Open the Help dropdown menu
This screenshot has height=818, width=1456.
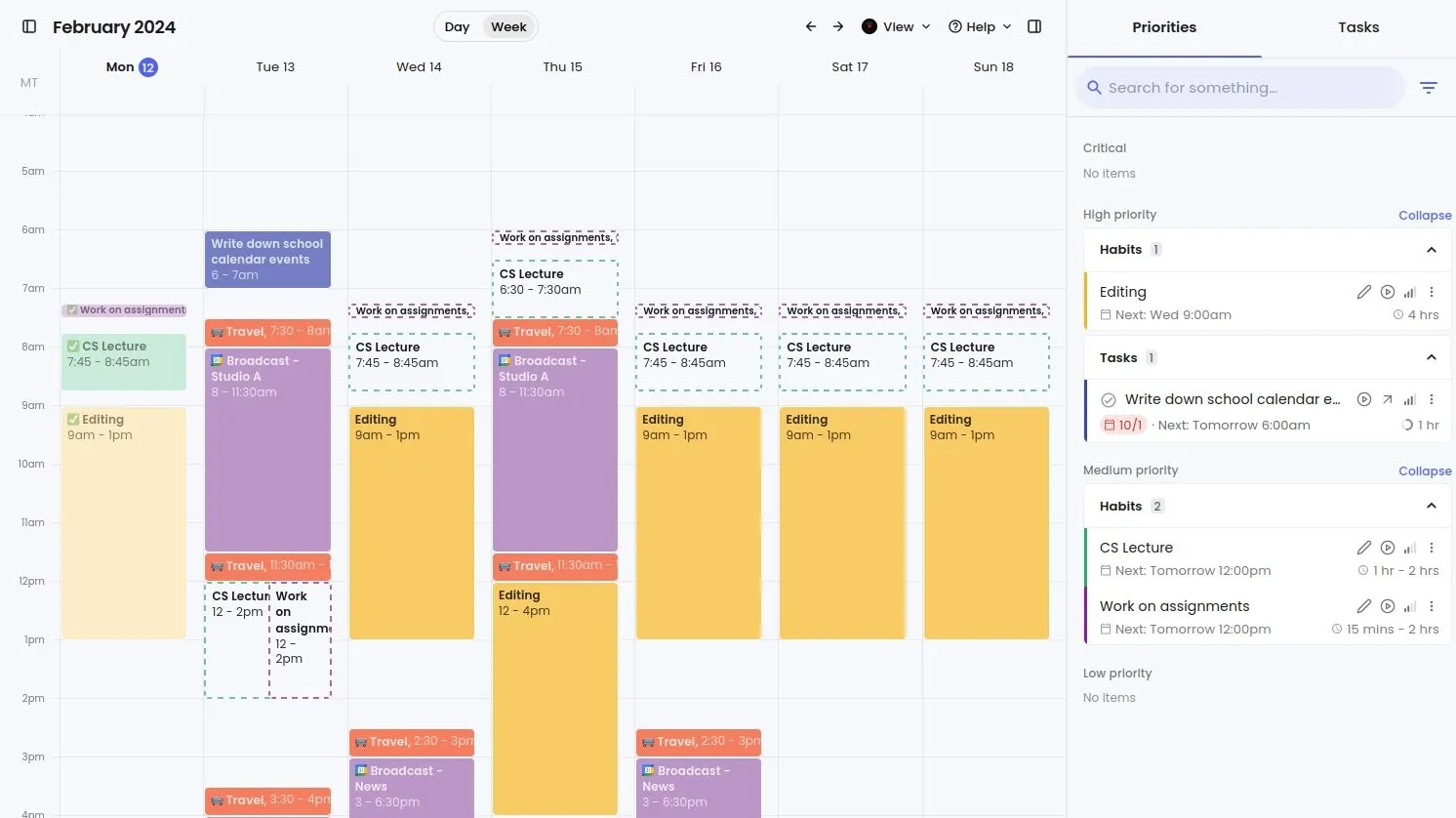click(980, 26)
